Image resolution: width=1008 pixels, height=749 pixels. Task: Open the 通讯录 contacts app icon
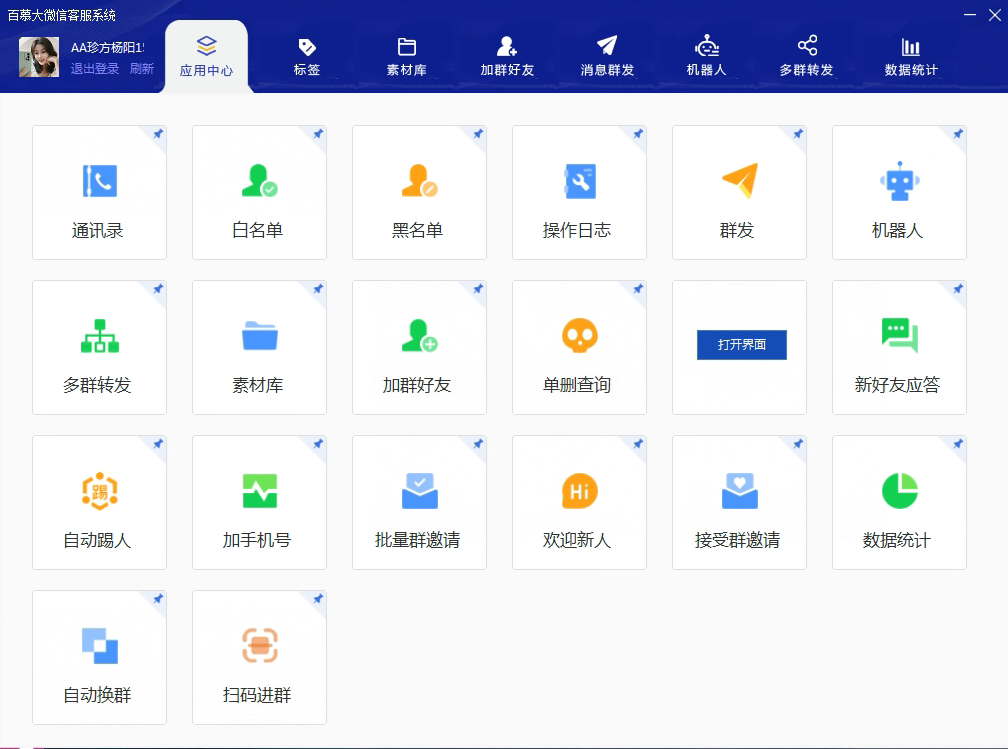[99, 181]
